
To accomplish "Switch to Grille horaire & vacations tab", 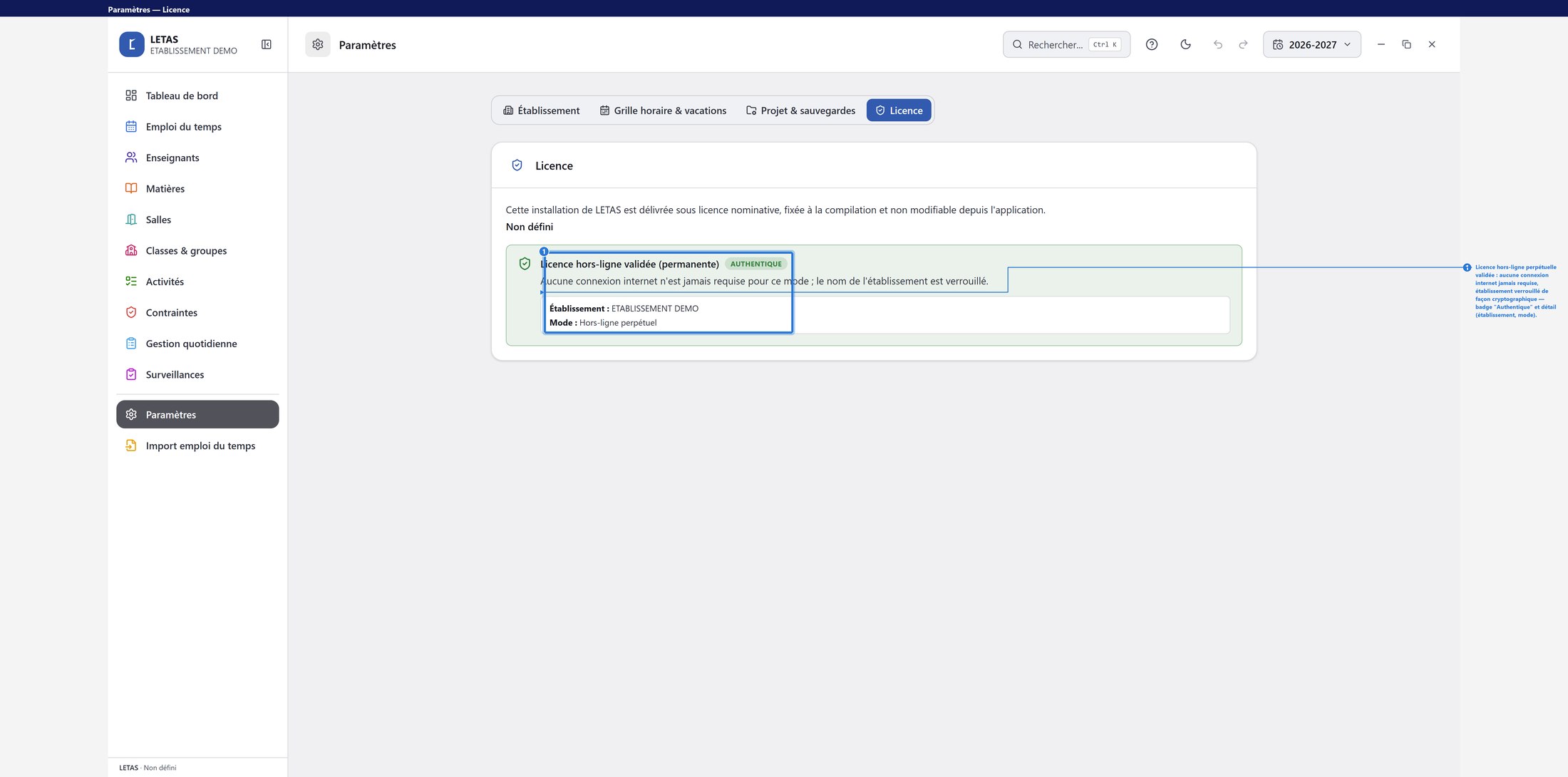I will 663,110.
